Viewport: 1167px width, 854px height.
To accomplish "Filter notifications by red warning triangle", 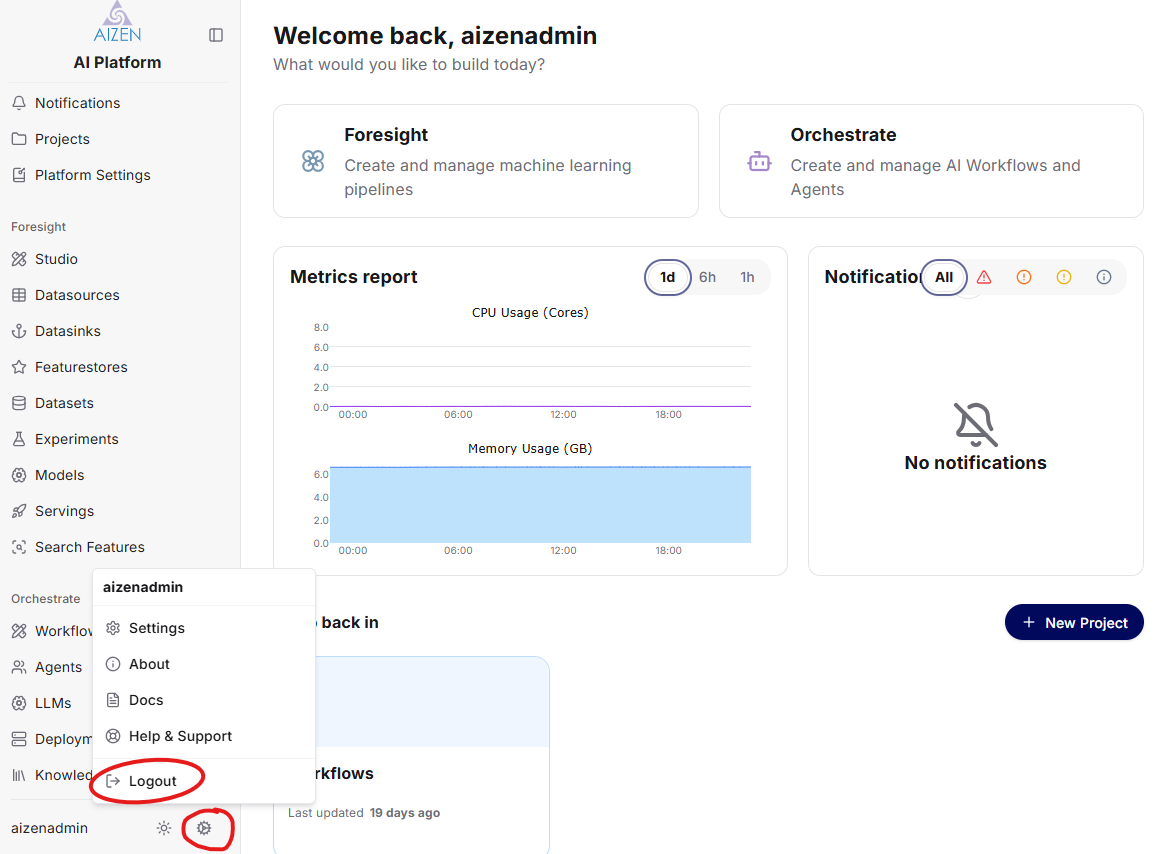I will click(x=984, y=277).
